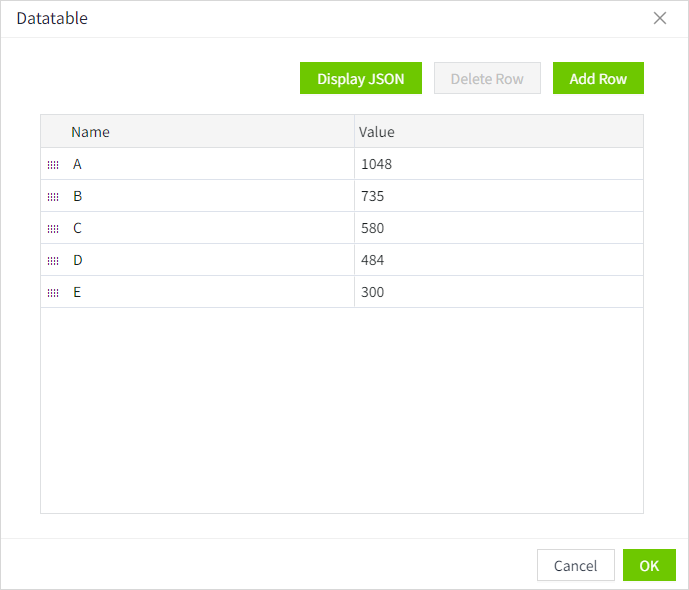
Task: Click drag handle icon for row D
Action: coord(53,261)
